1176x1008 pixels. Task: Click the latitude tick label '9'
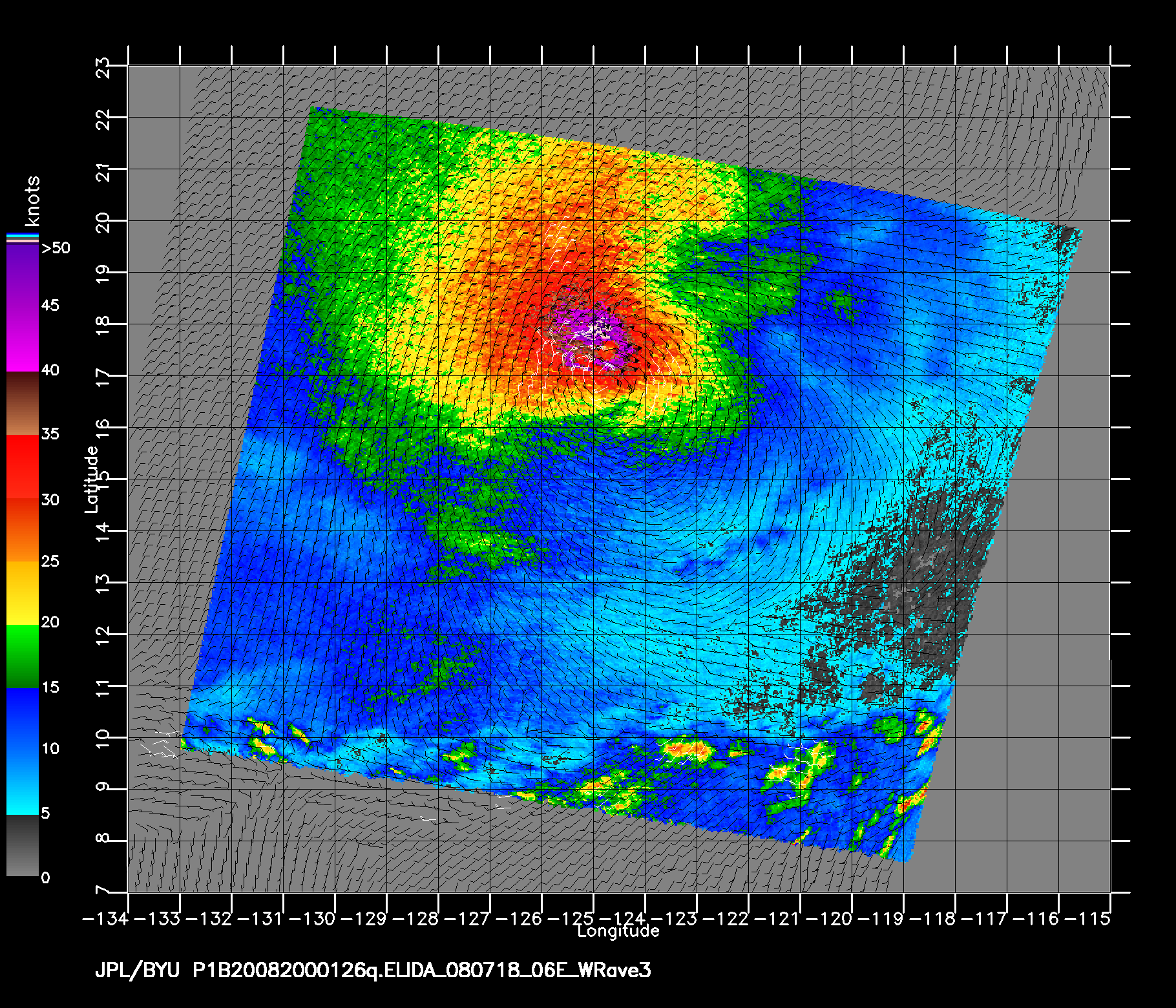(x=103, y=786)
